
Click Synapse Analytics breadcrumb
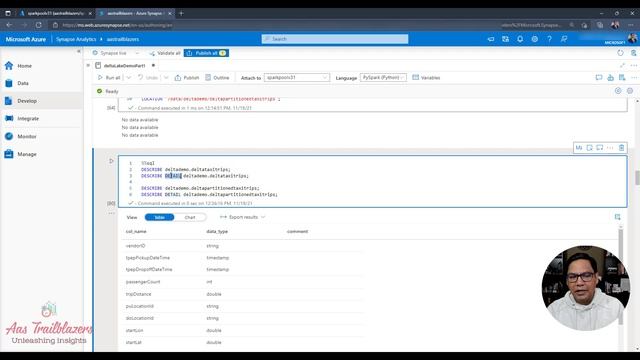[x=76, y=39]
